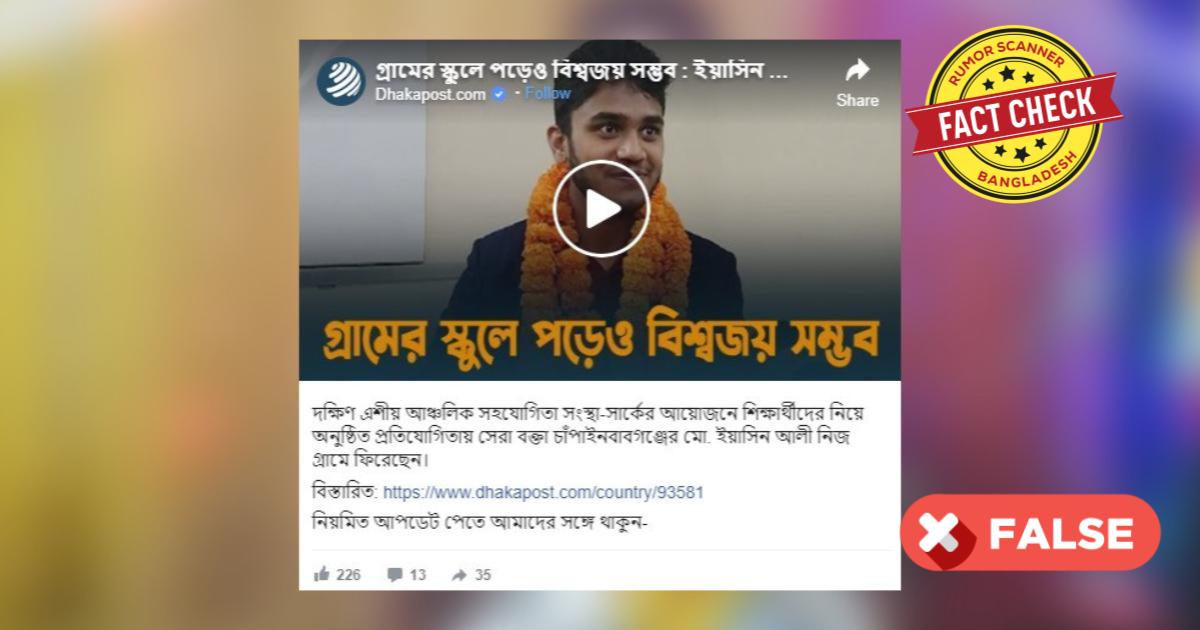1200x630 pixels.
Task: Click the 35 shares count
Action: (483, 575)
